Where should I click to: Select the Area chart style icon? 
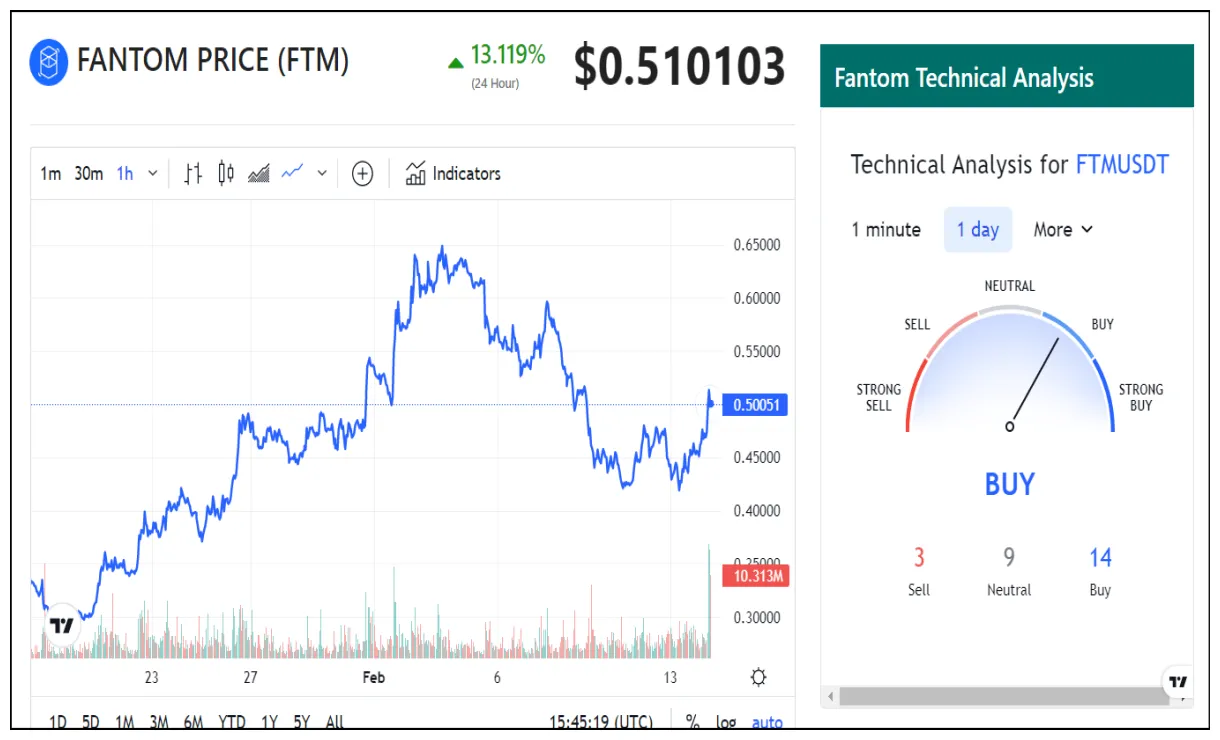click(259, 173)
